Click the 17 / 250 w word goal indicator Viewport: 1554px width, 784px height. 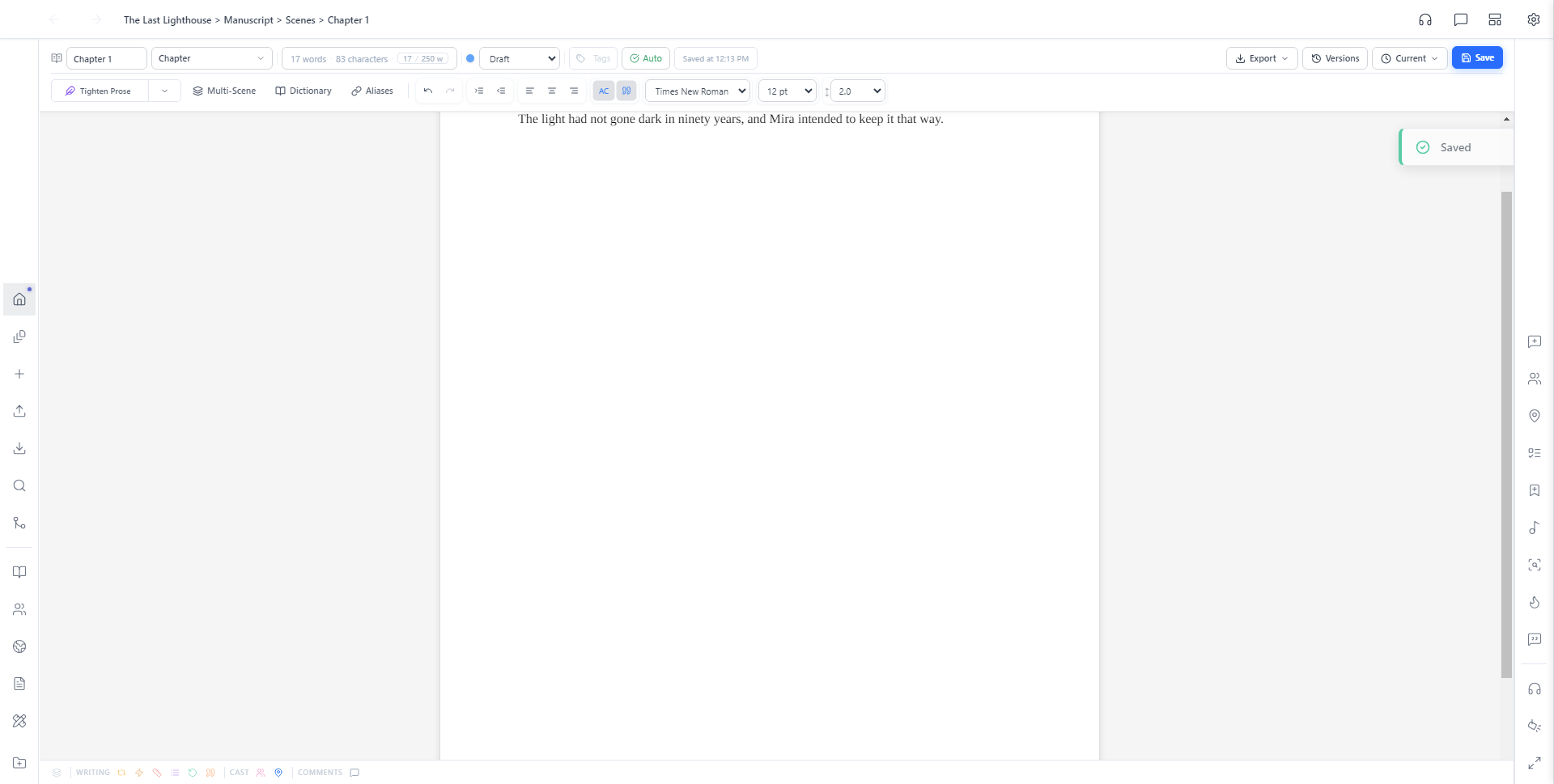[x=423, y=59]
